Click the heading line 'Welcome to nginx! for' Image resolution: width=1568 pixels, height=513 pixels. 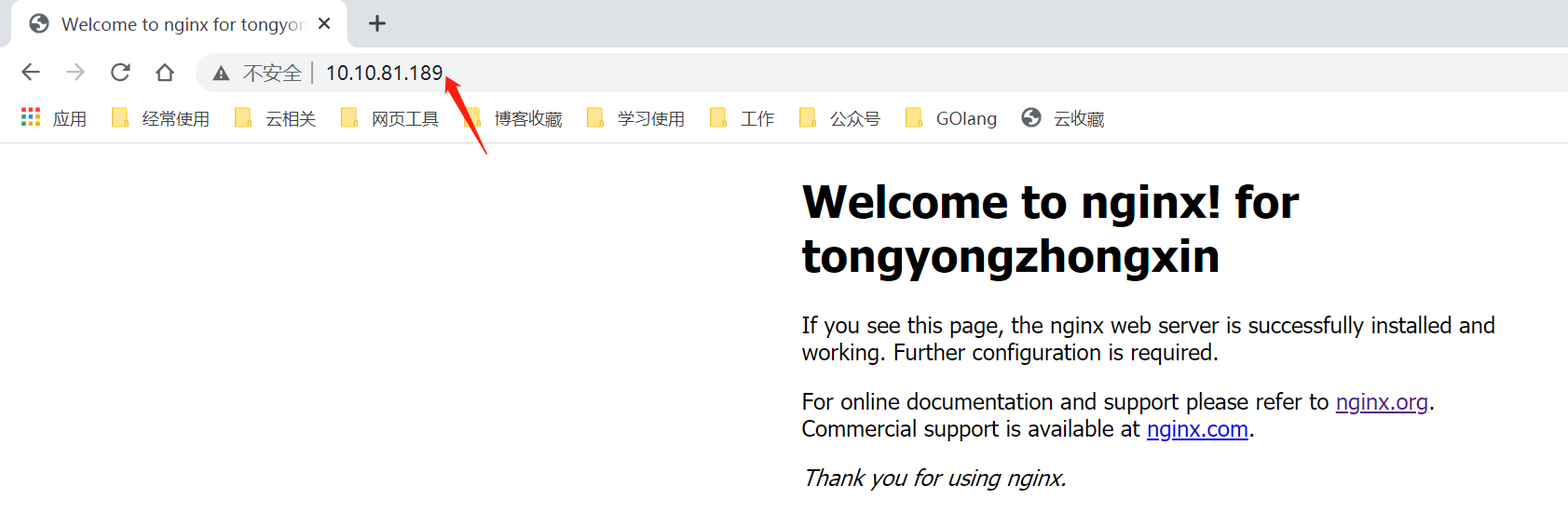point(1050,202)
